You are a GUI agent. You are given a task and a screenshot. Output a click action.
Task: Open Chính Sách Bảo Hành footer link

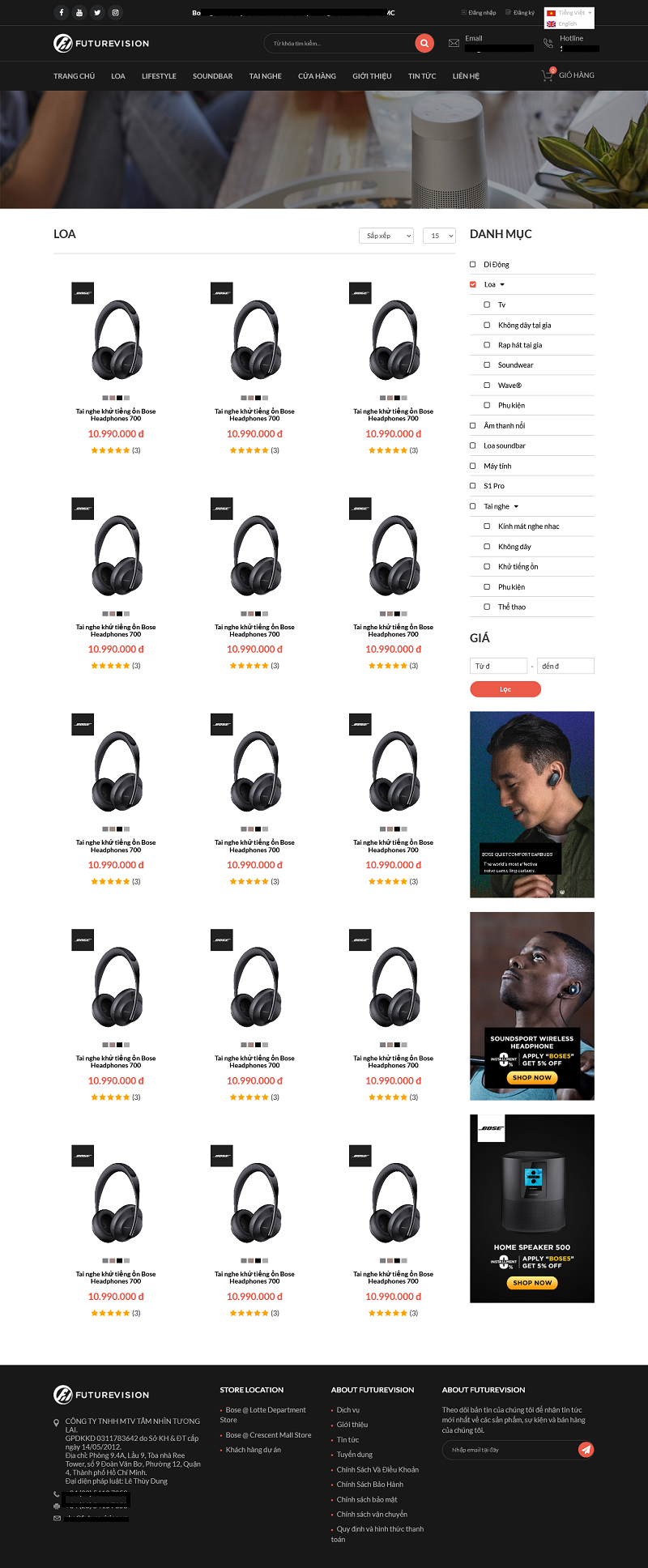click(x=369, y=1485)
